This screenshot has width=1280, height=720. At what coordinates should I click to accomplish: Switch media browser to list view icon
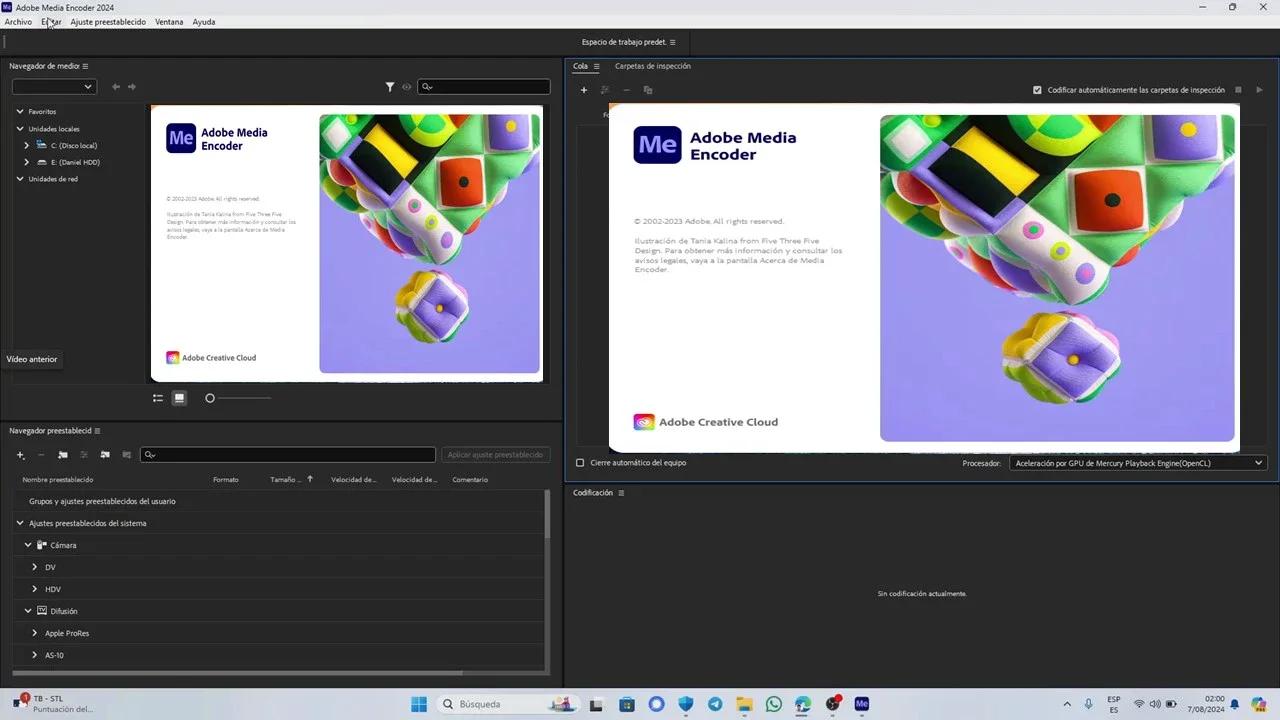[x=157, y=398]
